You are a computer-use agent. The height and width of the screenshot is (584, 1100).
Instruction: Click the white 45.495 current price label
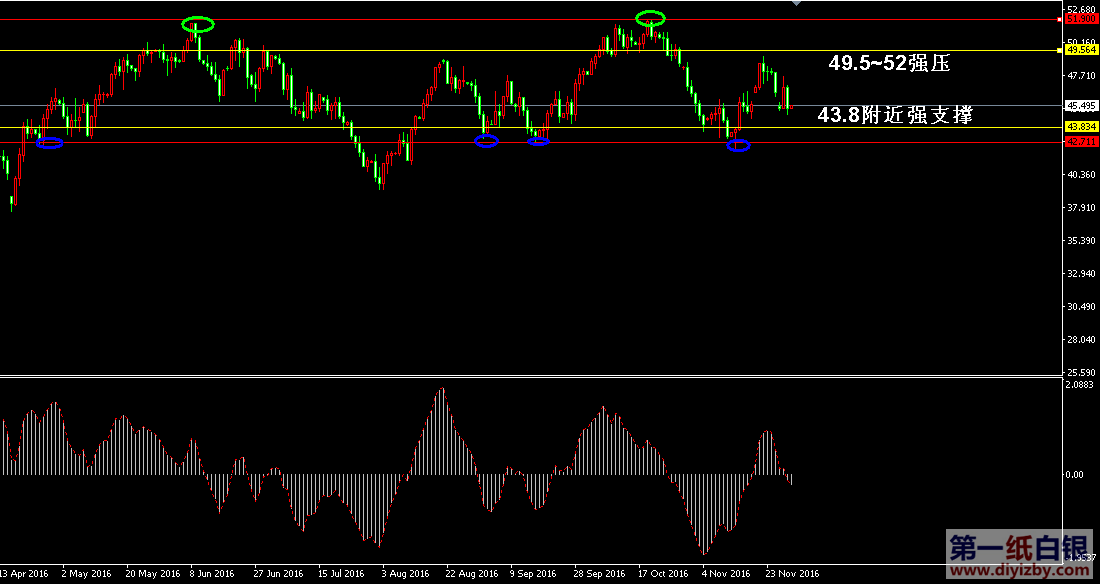click(1080, 105)
